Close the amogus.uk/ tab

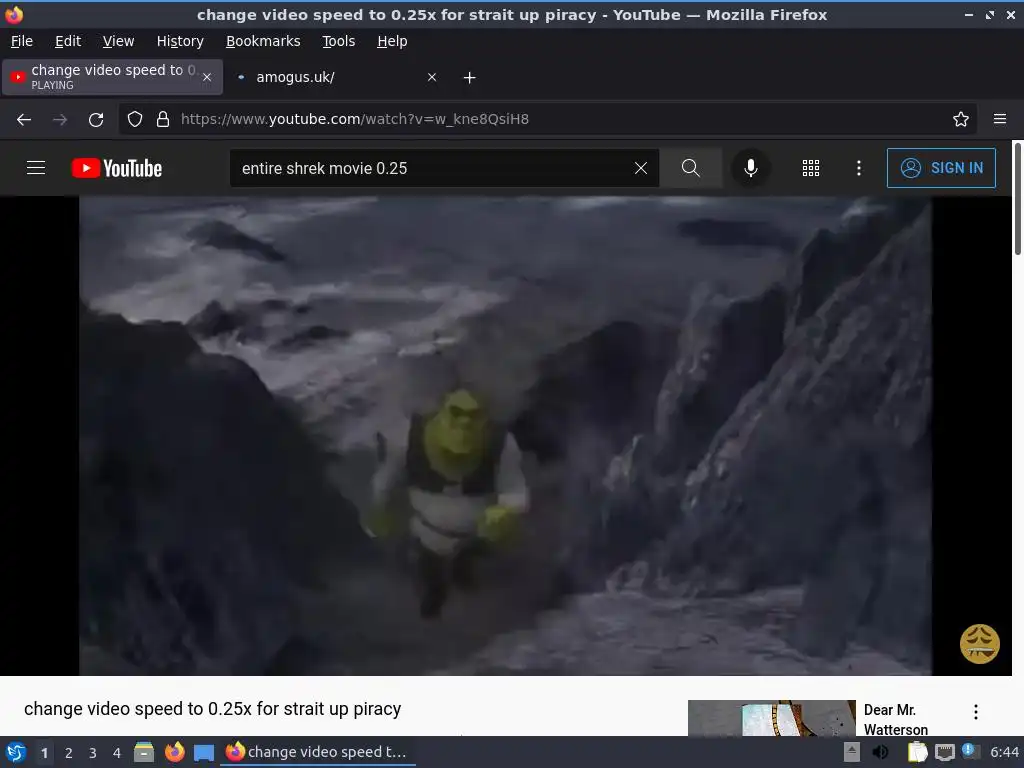click(x=432, y=77)
